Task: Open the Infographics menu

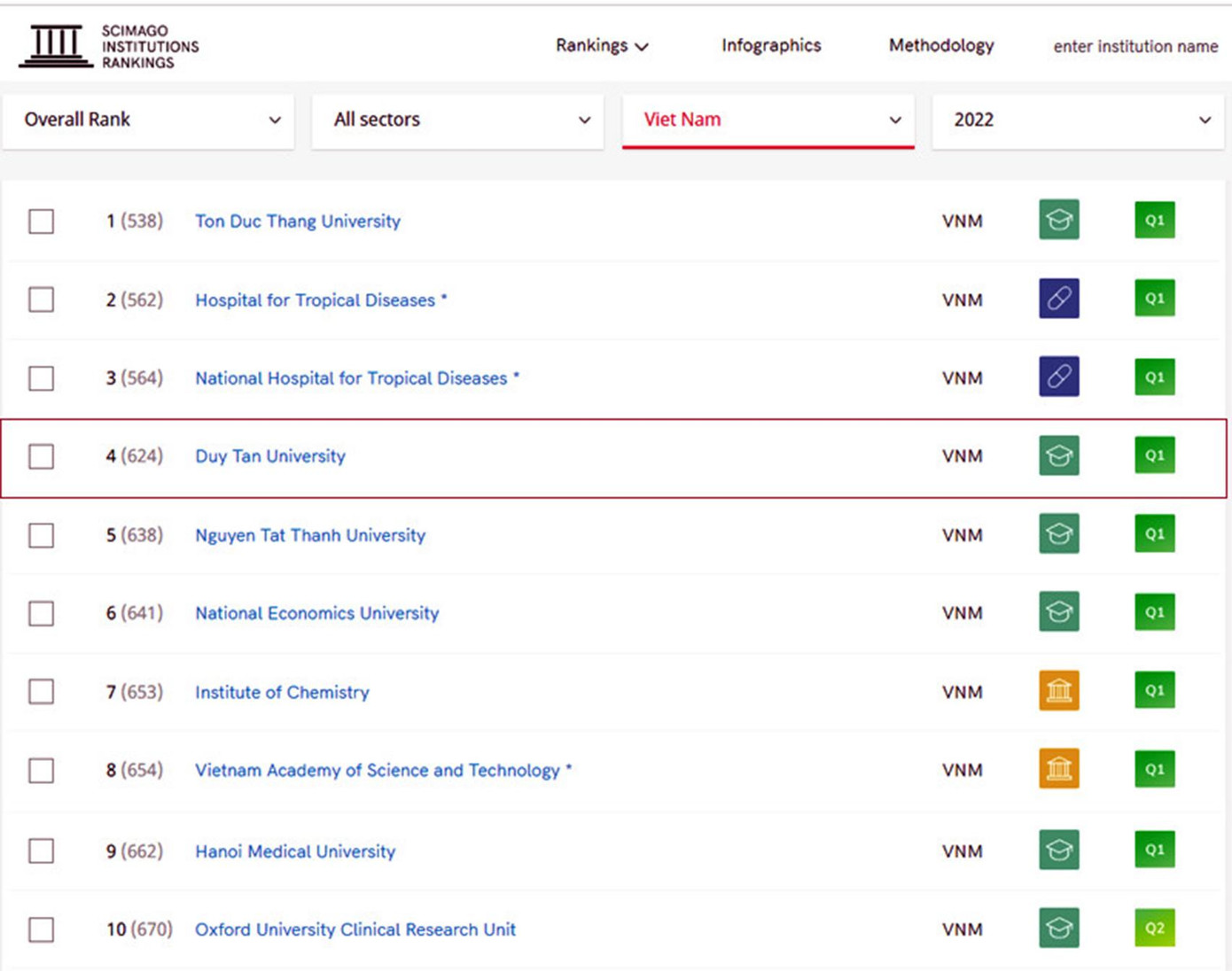Action: (x=770, y=45)
